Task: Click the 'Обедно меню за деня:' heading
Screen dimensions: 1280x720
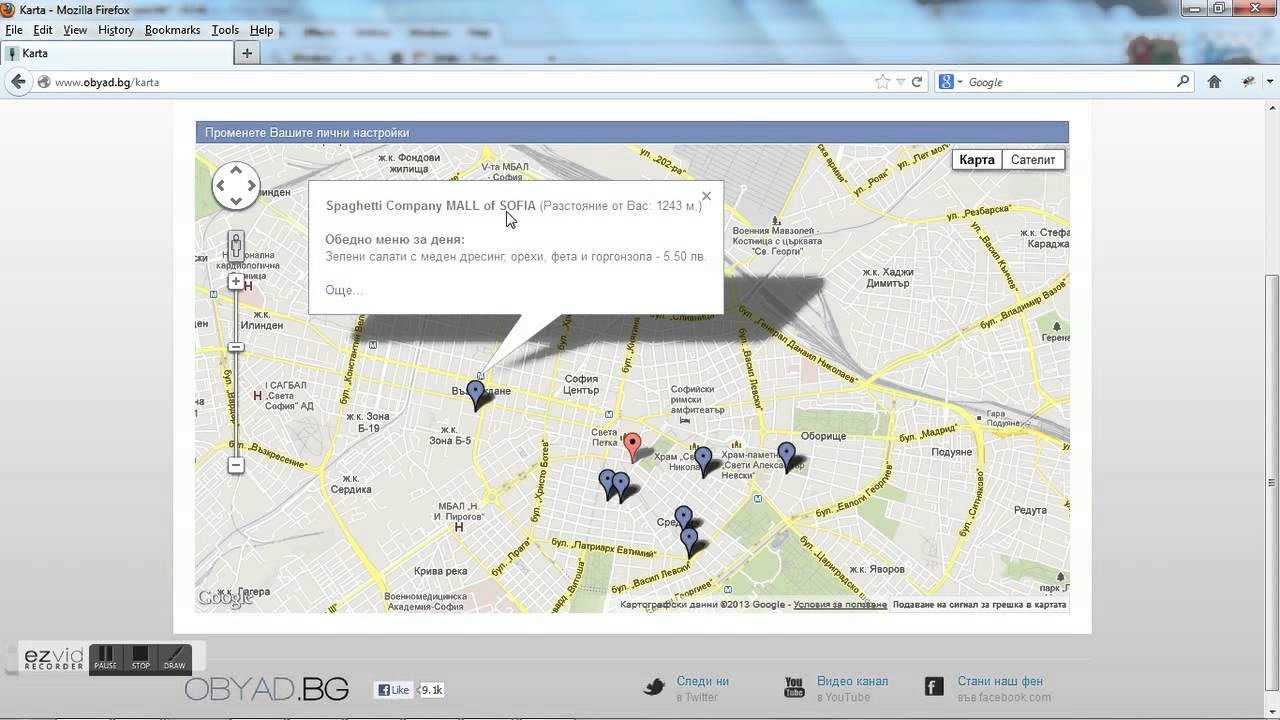Action: 395,240
